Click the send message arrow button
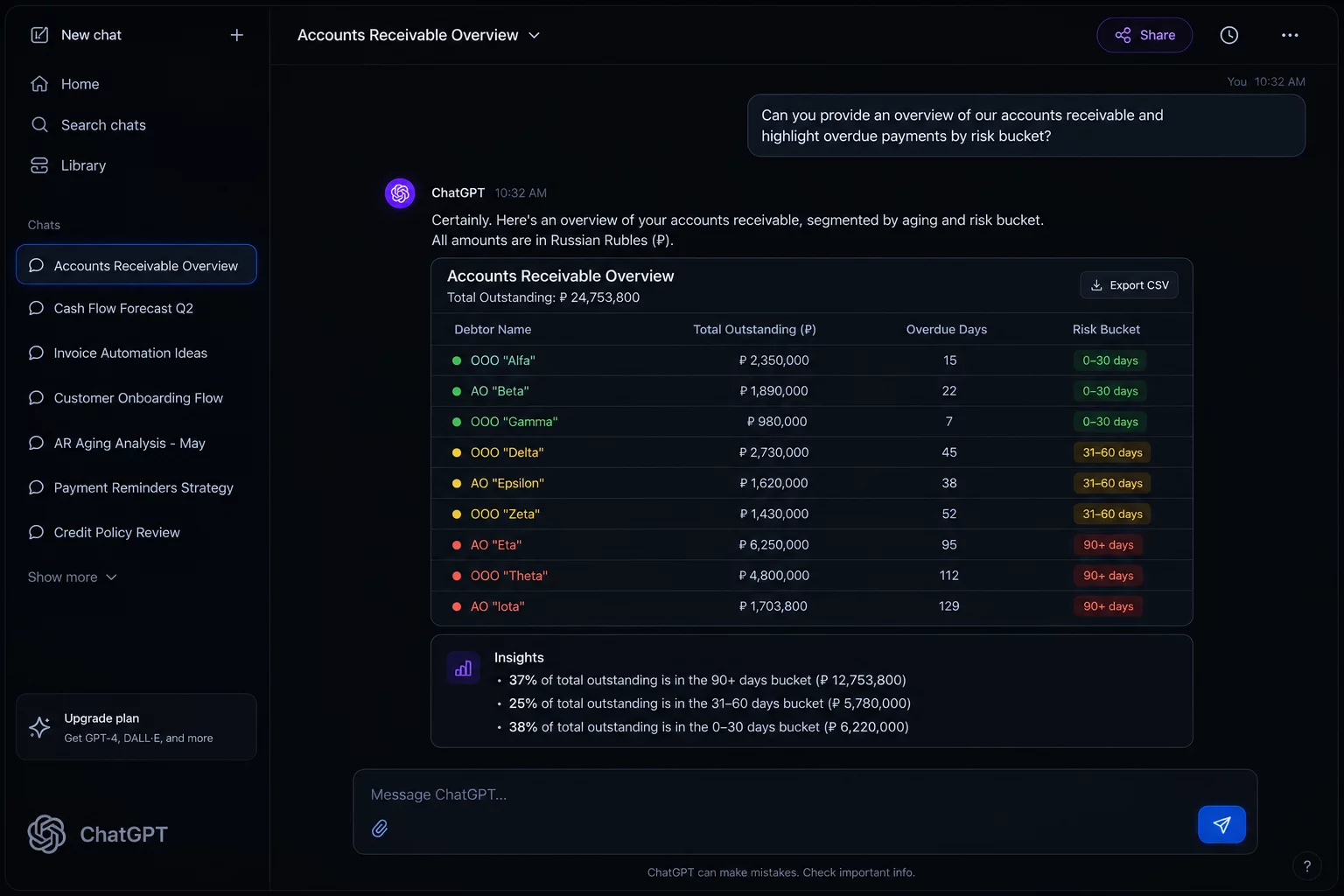The width and height of the screenshot is (1344, 896). tap(1221, 824)
